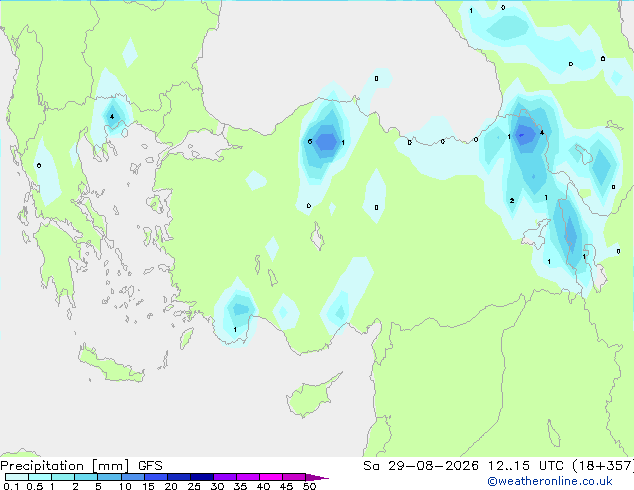
Task: Click the 25–30 mm dark blue swatch
Action: pos(201,477)
